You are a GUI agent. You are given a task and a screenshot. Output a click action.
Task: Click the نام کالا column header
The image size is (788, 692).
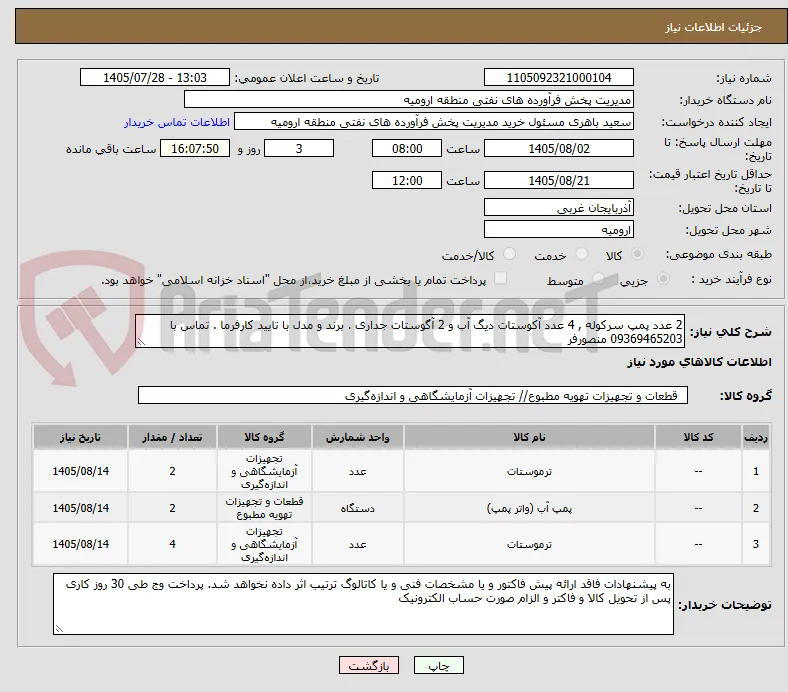pos(529,437)
